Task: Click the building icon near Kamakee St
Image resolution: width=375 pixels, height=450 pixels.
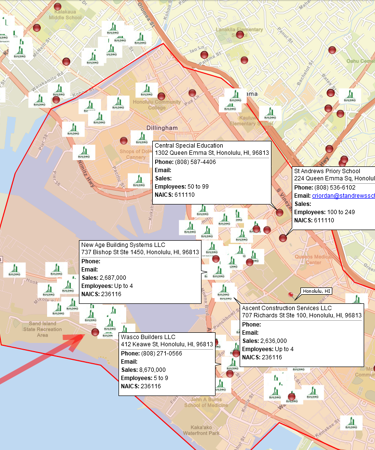Action: [x=351, y=423]
